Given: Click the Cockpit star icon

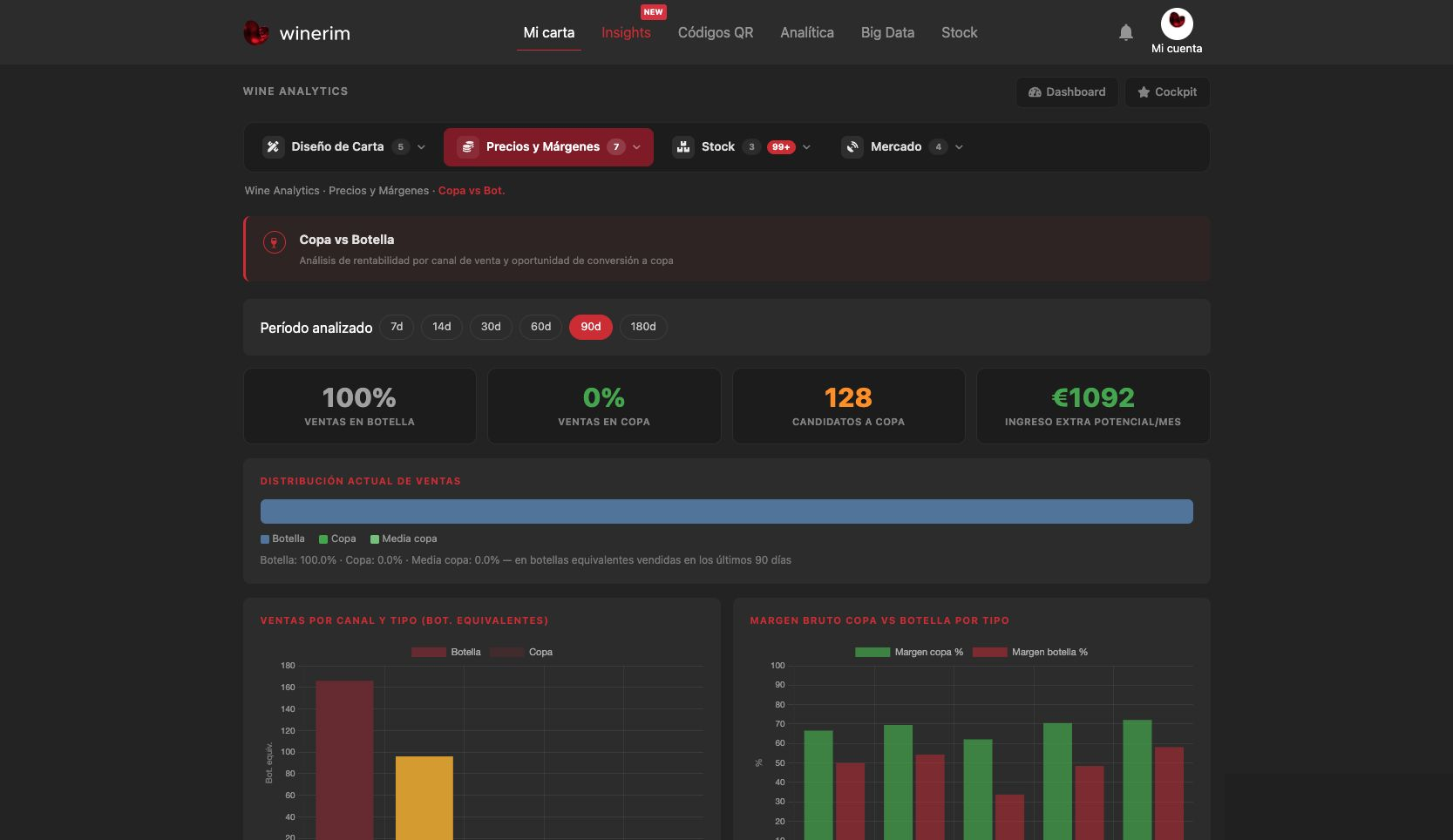Looking at the screenshot, I should [1144, 92].
